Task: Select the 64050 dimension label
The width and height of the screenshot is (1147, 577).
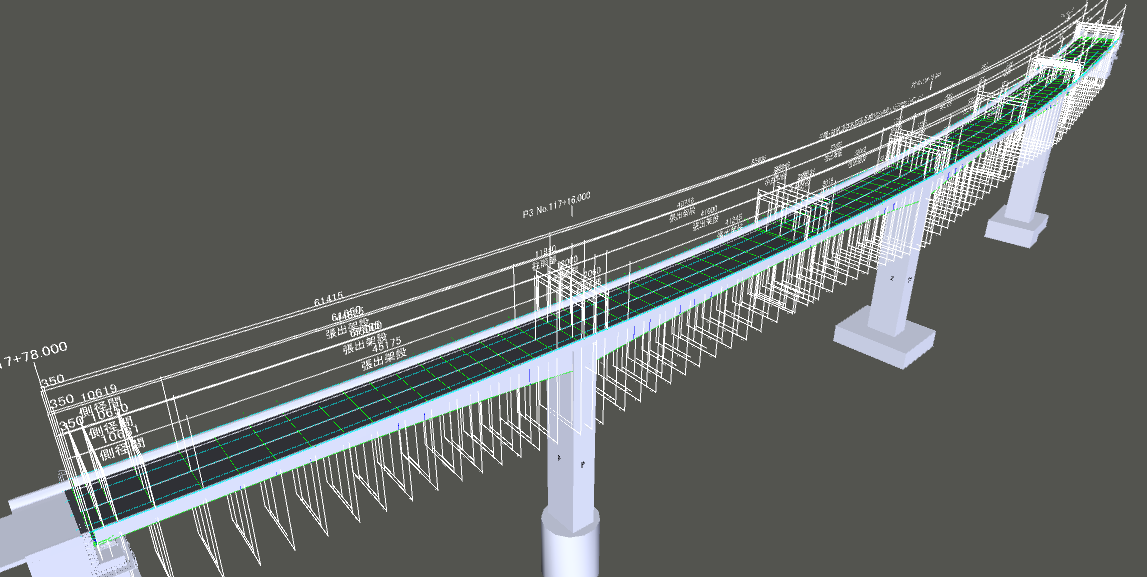Action: 347,315
